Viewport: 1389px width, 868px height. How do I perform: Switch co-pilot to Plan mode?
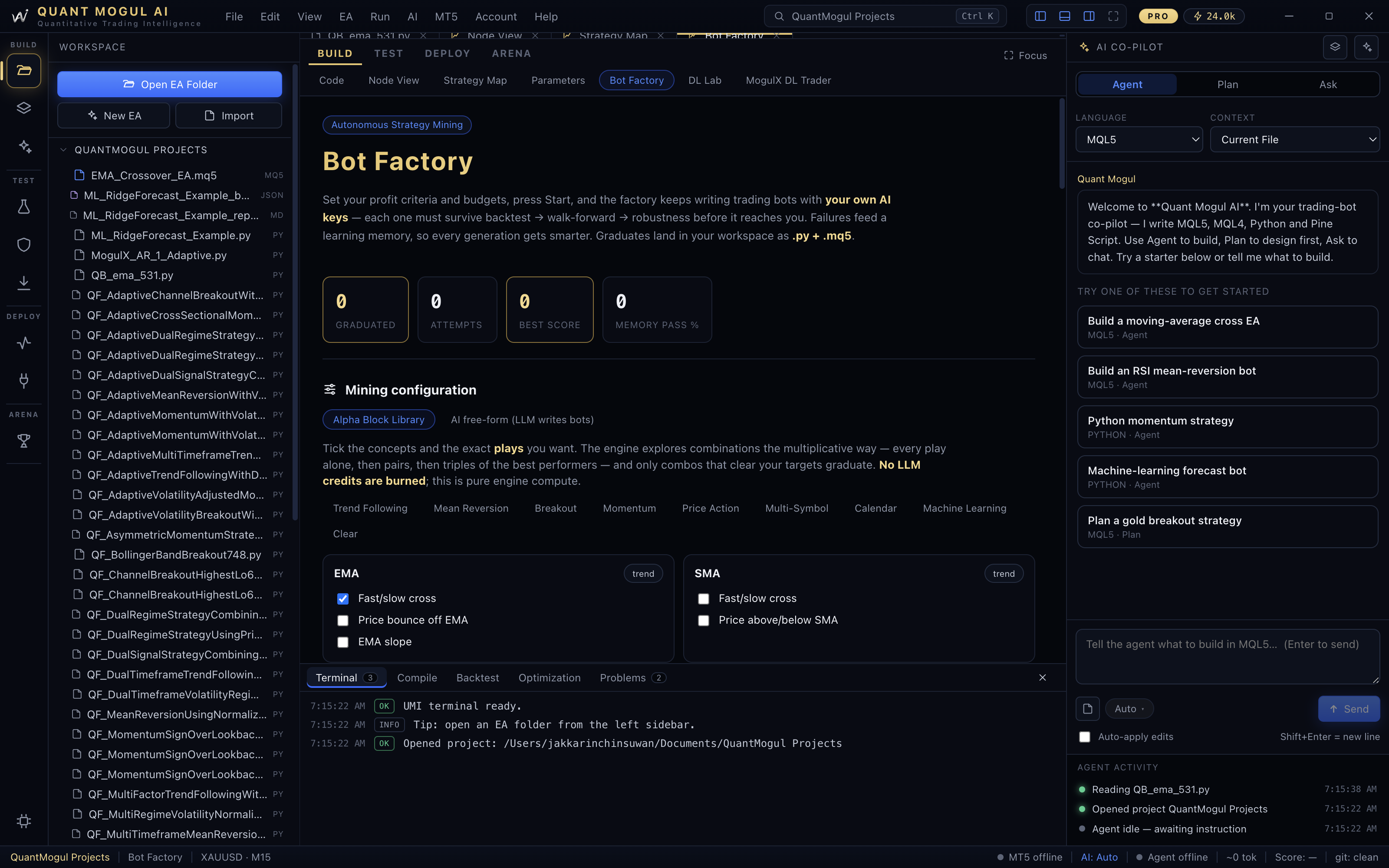tap(1228, 84)
